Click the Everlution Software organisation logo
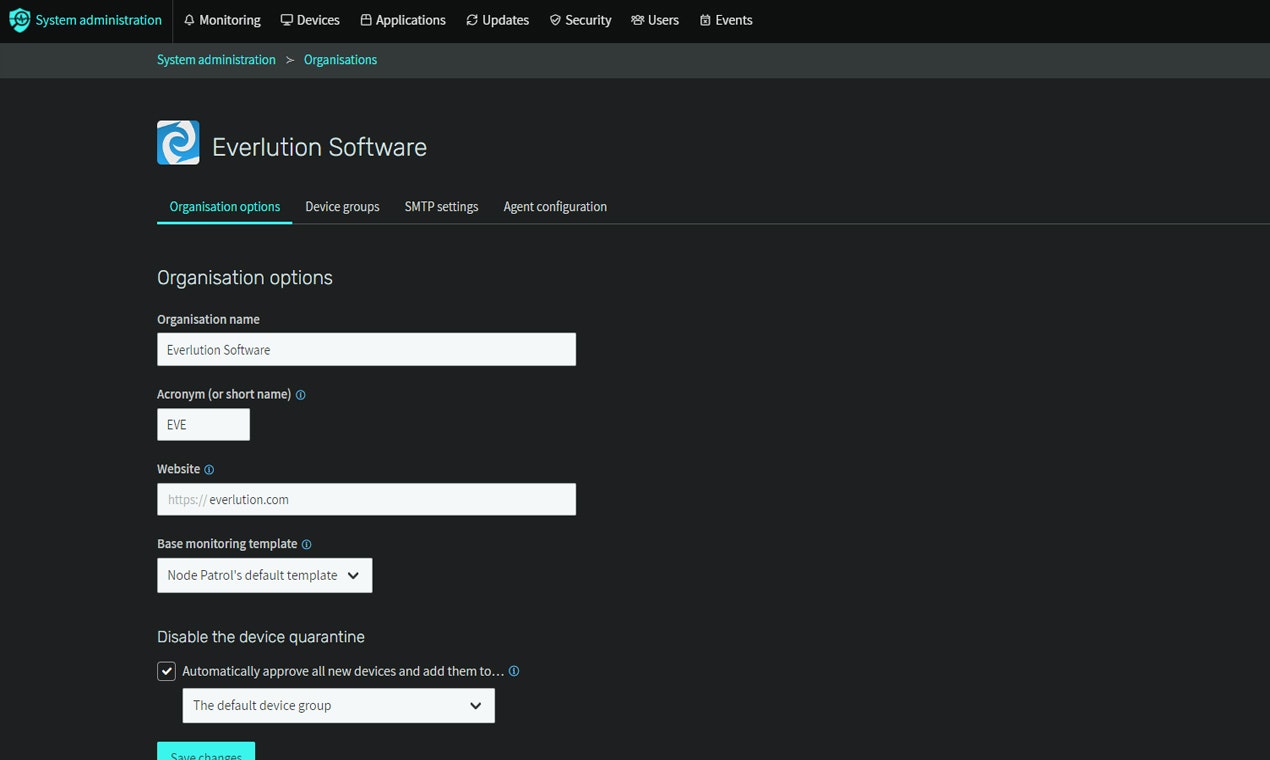 coord(178,143)
